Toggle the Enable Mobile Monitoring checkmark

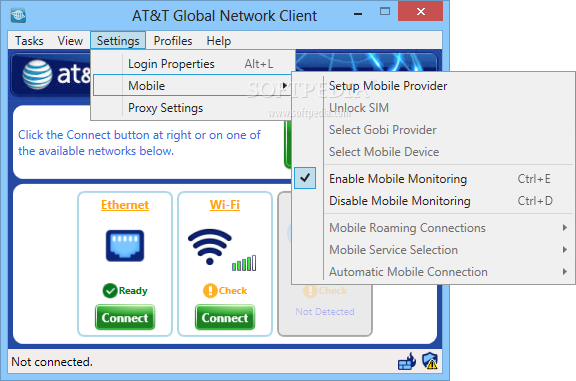[305, 178]
